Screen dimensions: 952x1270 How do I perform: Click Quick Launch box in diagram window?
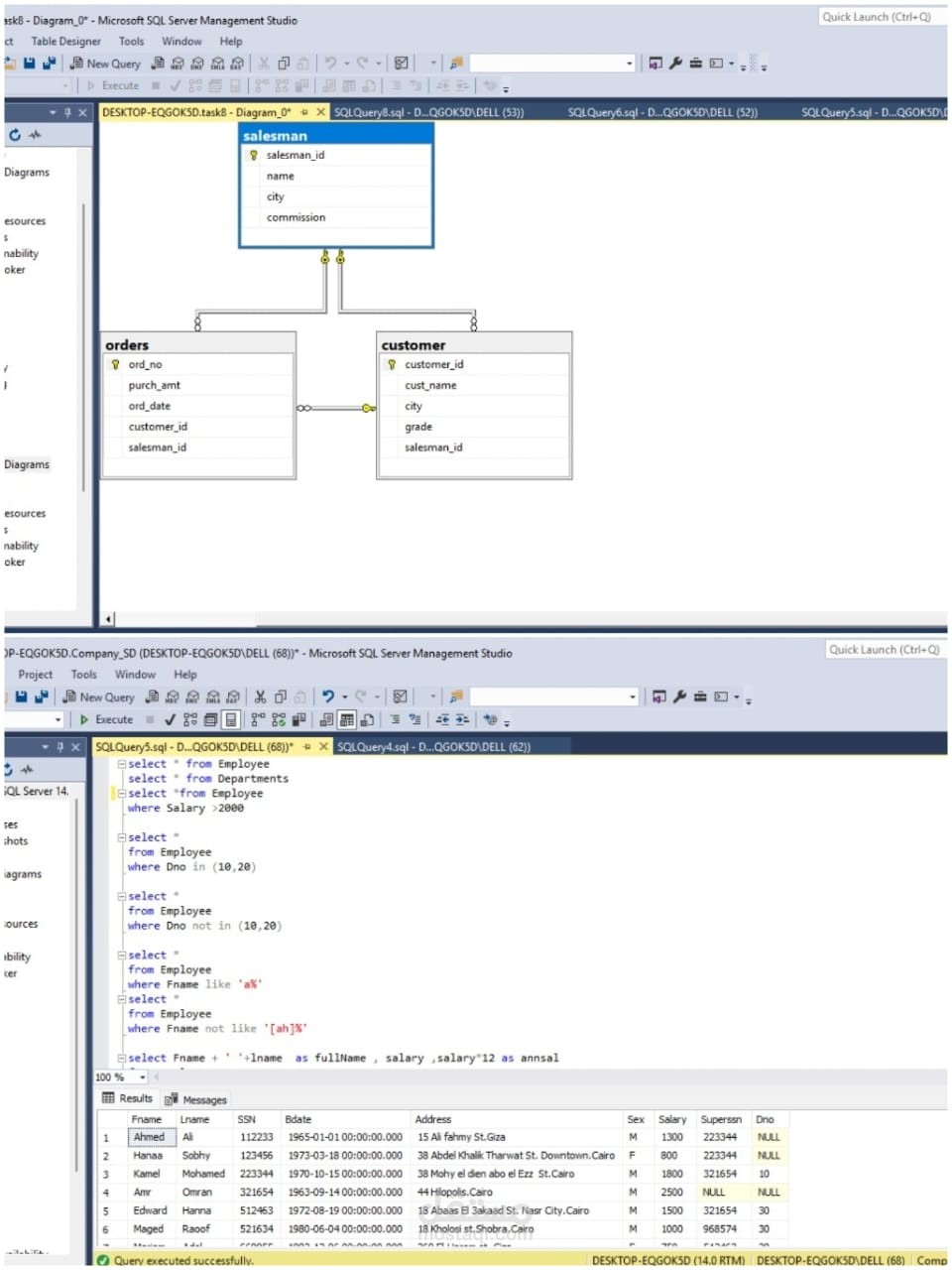pyautogui.click(x=881, y=17)
